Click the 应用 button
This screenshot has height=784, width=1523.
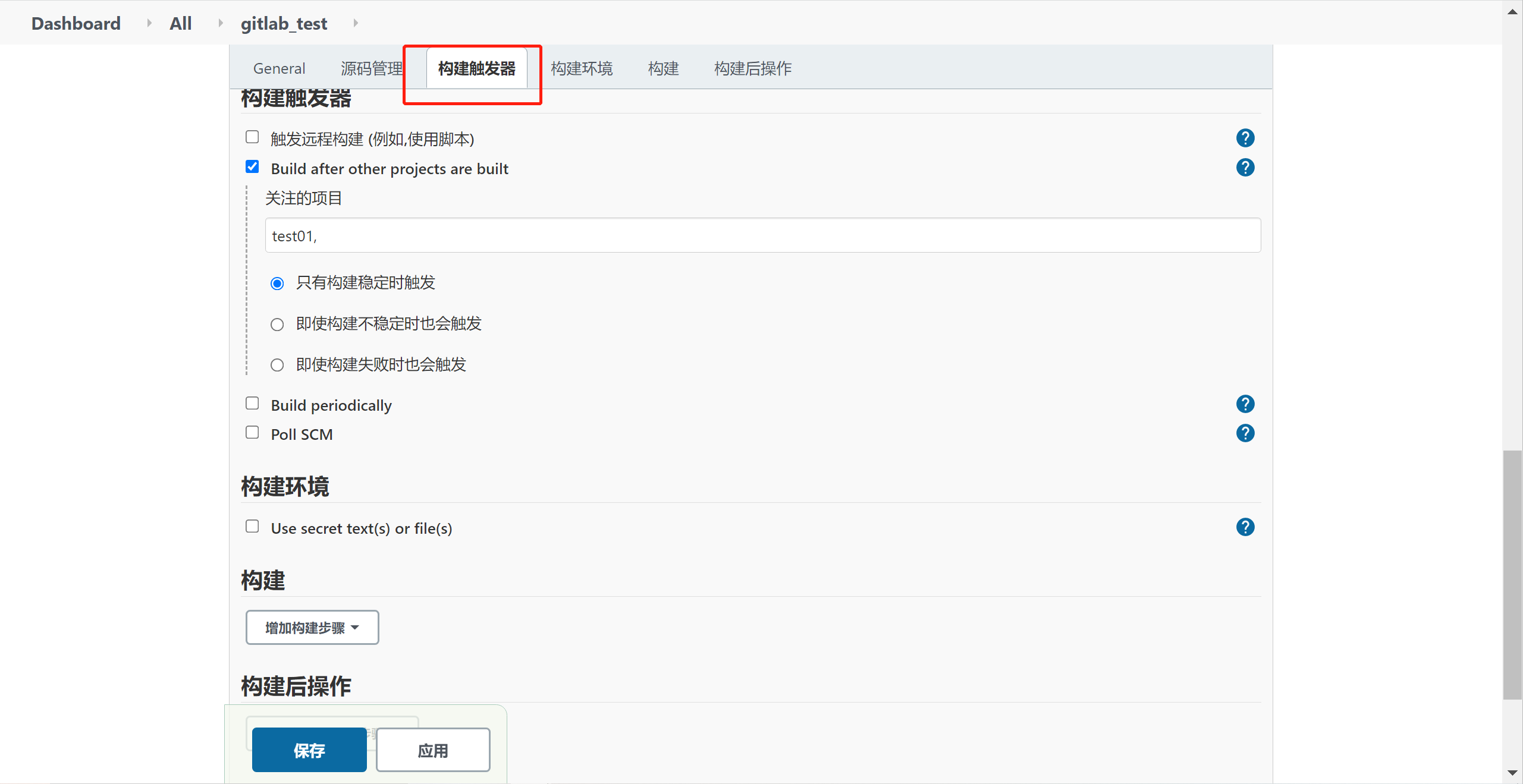point(433,750)
